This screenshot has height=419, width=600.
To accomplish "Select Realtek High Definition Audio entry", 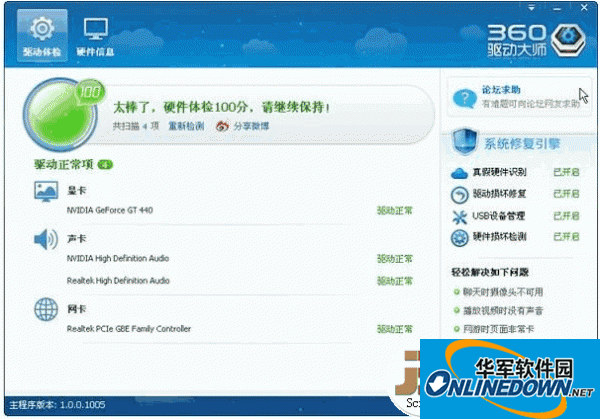I will click(x=118, y=280).
